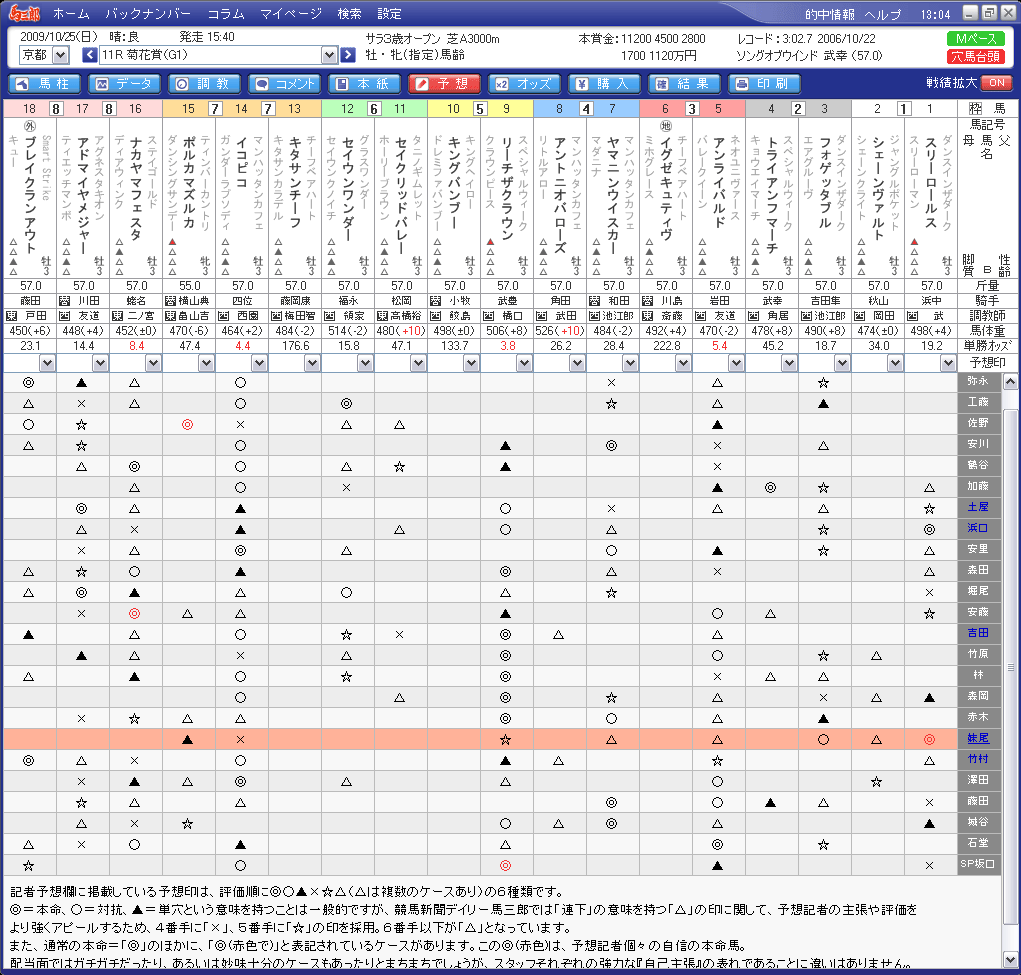Click horse name アンライバルド
The height and width of the screenshot is (975, 1021).
click(x=720, y=182)
